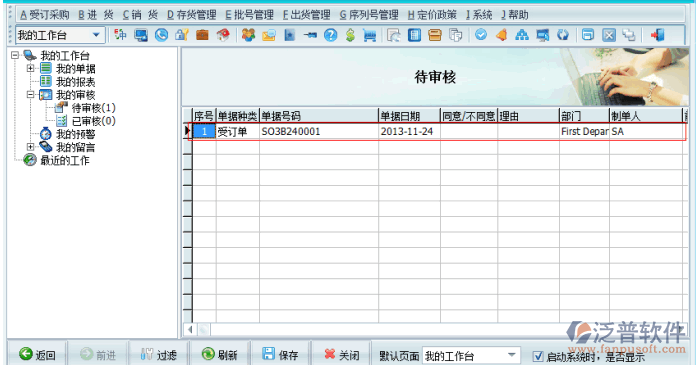Click the brown briefcase toolbar icon
696x365 pixels.
point(202,35)
